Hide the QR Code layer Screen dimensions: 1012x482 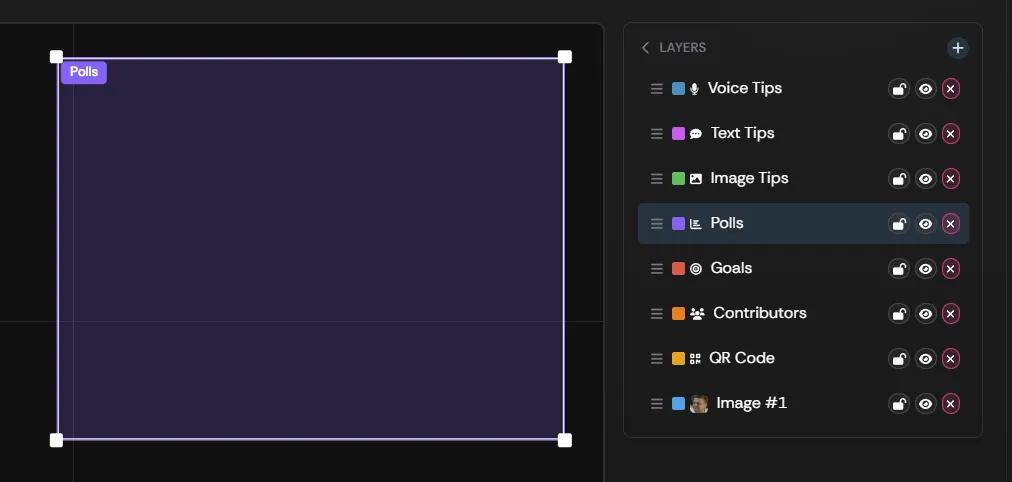point(926,359)
